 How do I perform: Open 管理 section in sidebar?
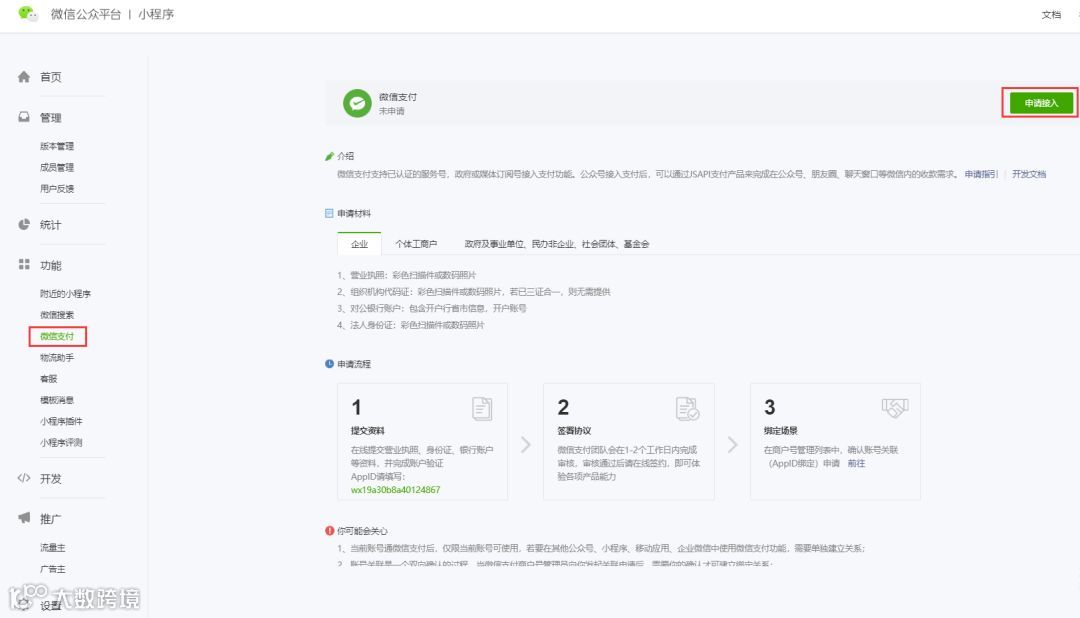click(x=50, y=118)
